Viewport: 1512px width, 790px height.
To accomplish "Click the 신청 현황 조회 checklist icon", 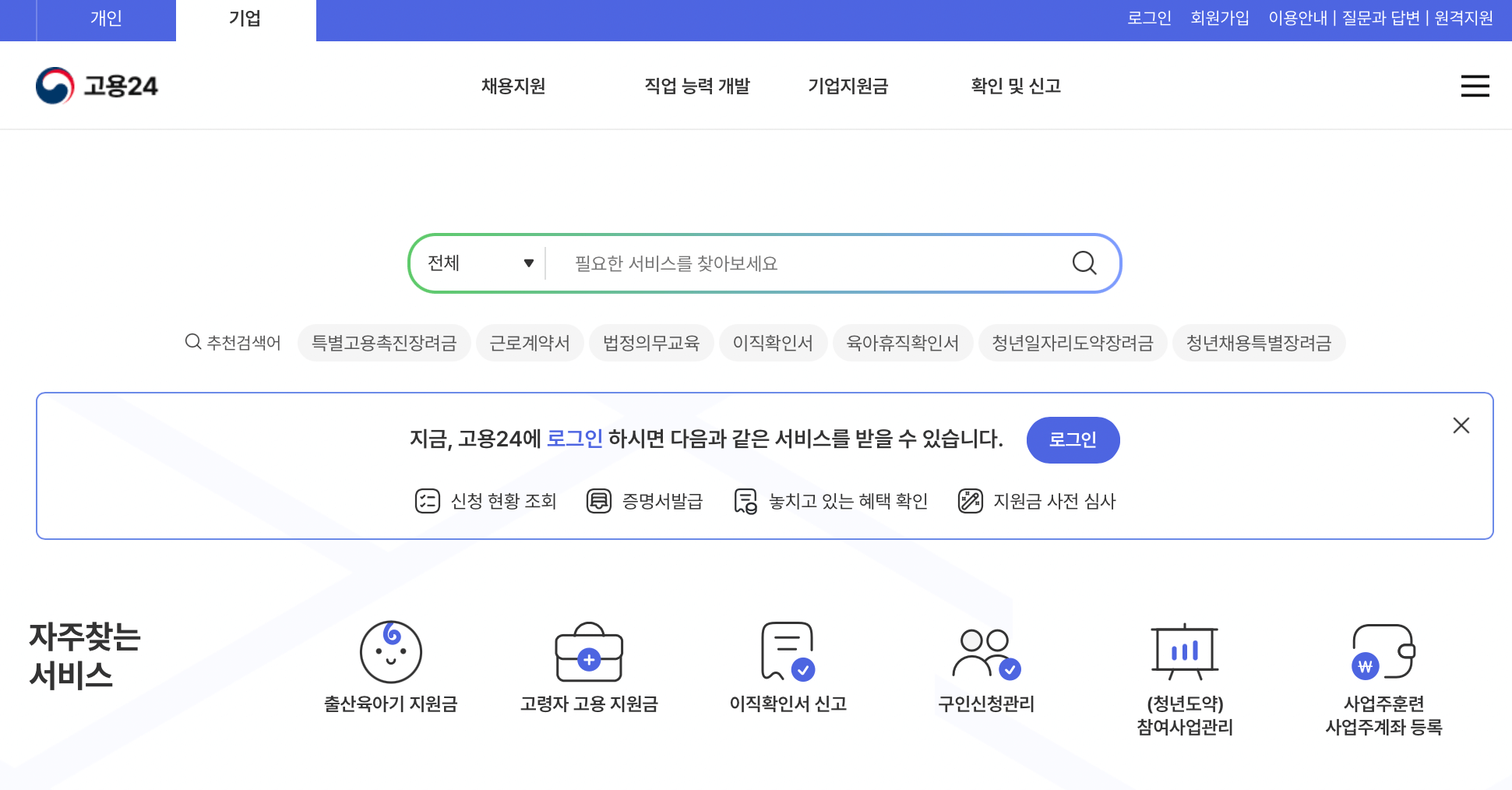I will [x=427, y=501].
